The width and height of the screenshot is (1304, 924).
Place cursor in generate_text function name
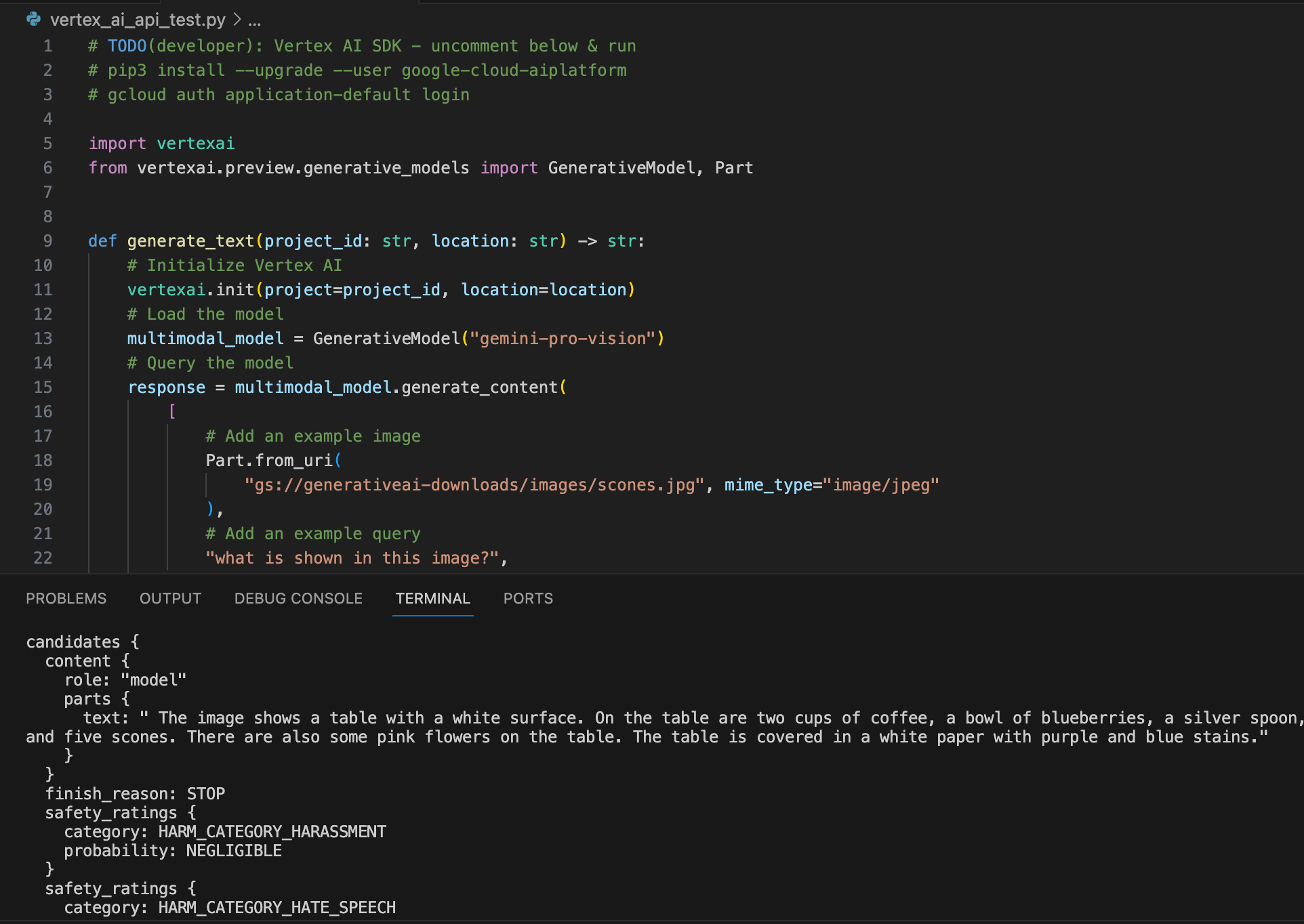click(x=190, y=241)
